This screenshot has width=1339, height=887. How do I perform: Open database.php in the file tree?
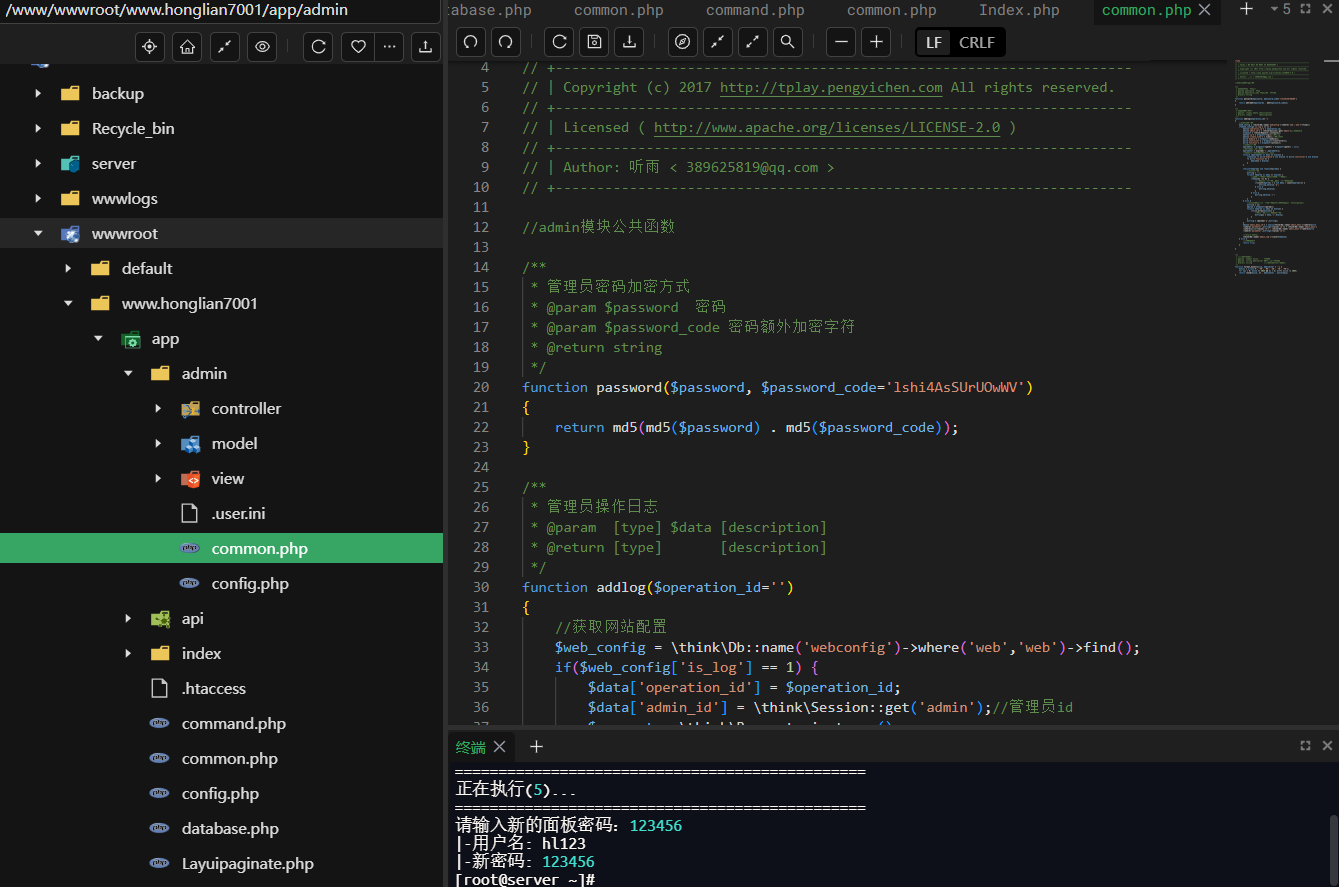click(230, 829)
